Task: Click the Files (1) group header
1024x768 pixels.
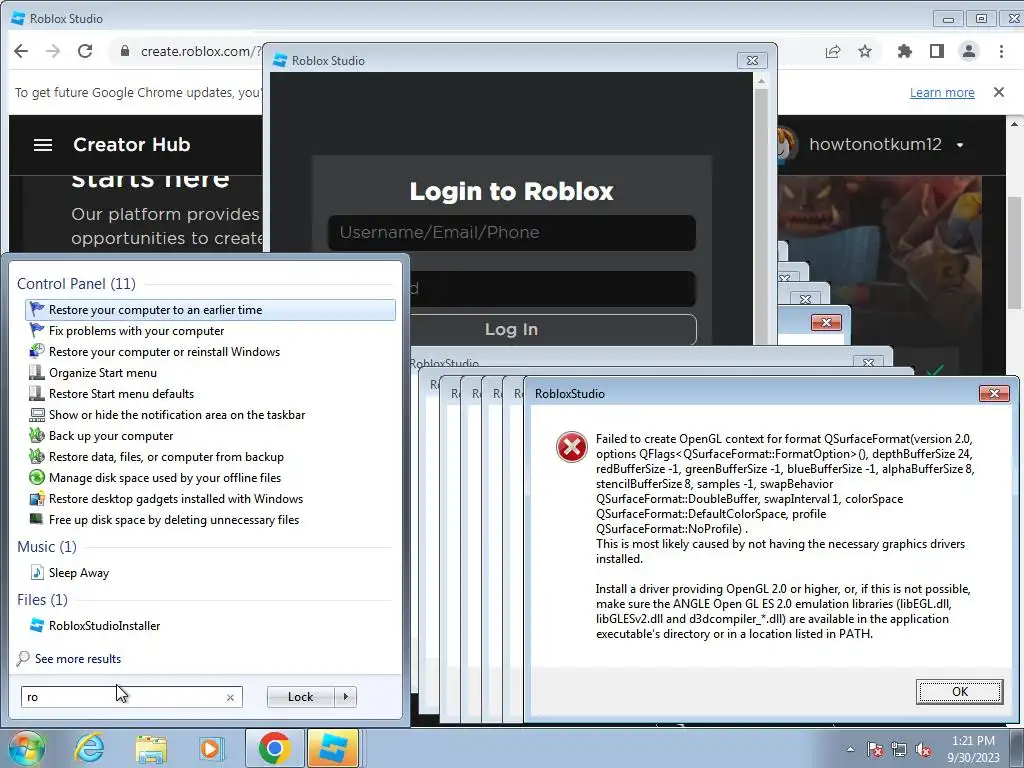Action: tap(42, 600)
